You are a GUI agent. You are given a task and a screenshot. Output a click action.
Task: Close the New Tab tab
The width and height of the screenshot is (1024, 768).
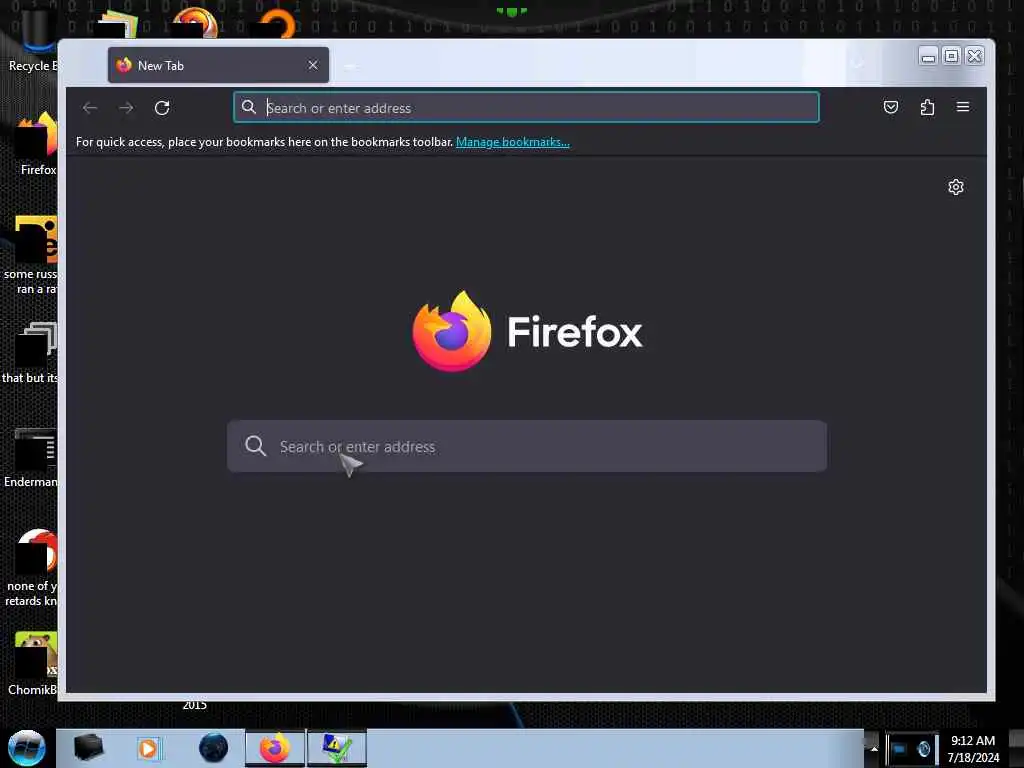pyautogui.click(x=313, y=65)
